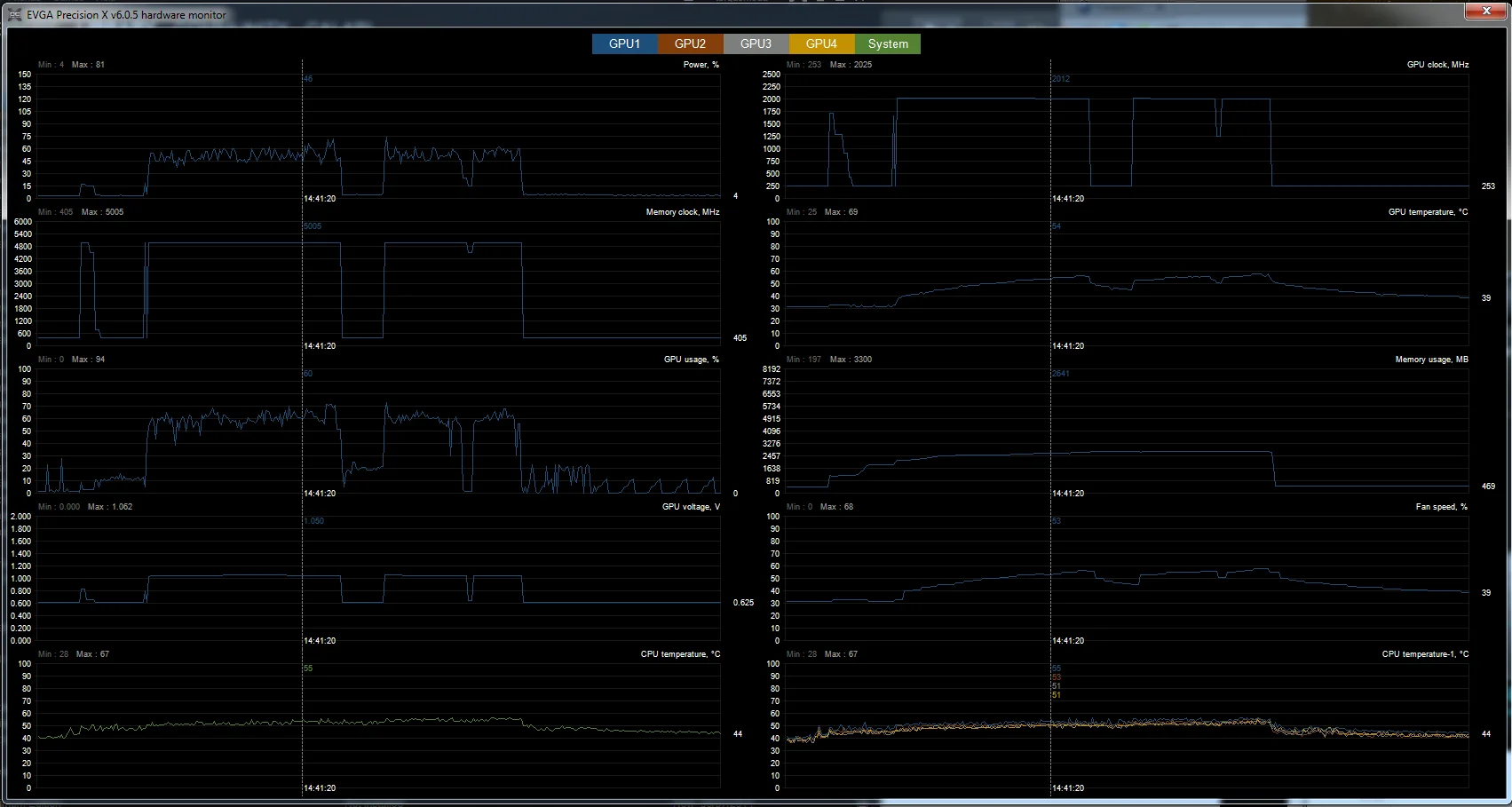Click the Power, % graph title

pos(701,65)
